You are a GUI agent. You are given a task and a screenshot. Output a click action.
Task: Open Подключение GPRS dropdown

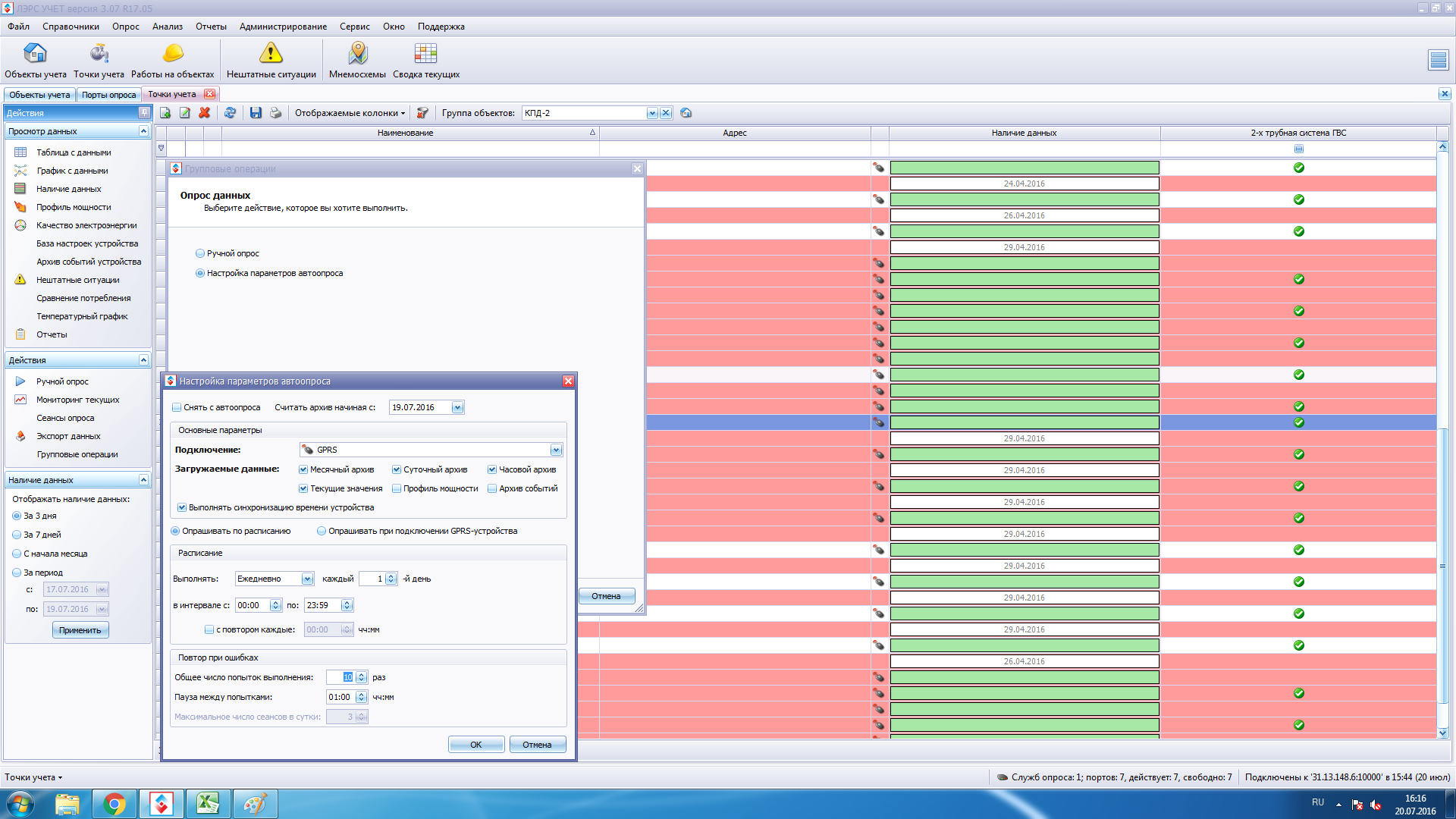[556, 450]
